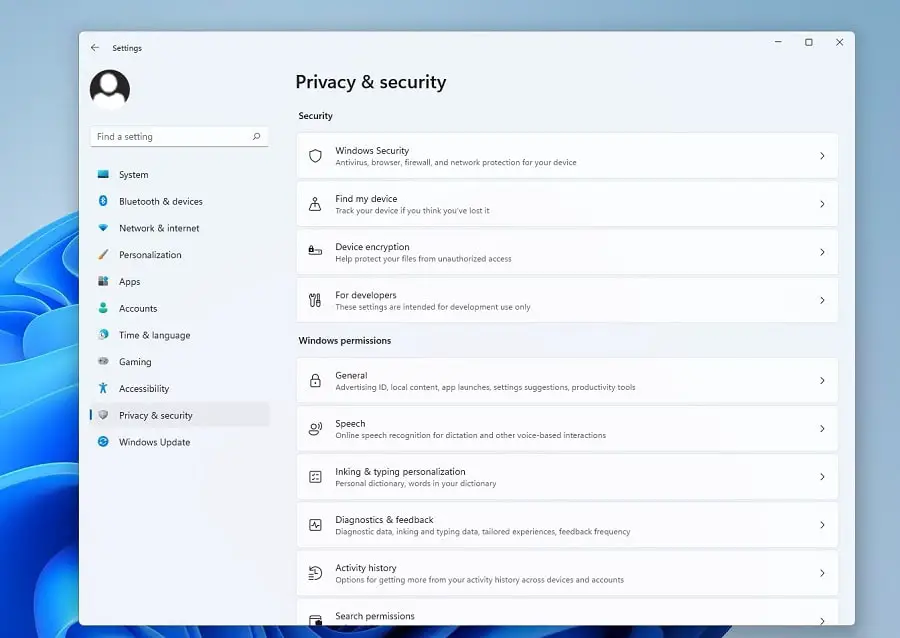900x638 pixels.
Task: Expand Find my device chevron
Action: click(x=822, y=204)
